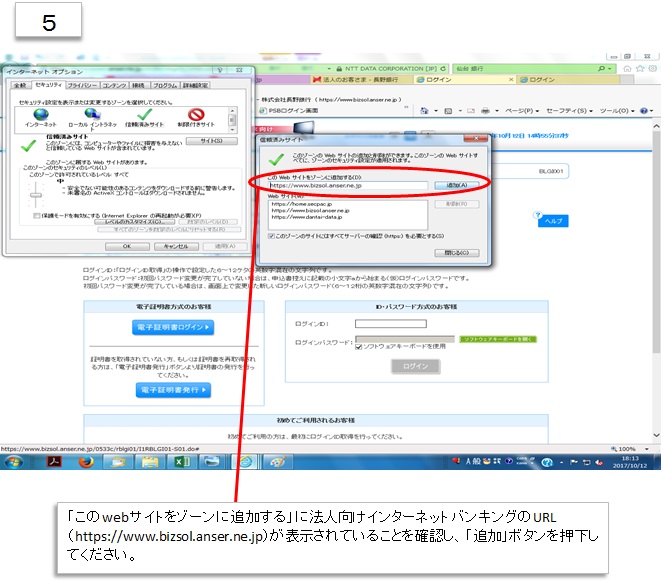
Task: Click the command bar read mail icon
Action: pyautogui.click(x=471, y=111)
